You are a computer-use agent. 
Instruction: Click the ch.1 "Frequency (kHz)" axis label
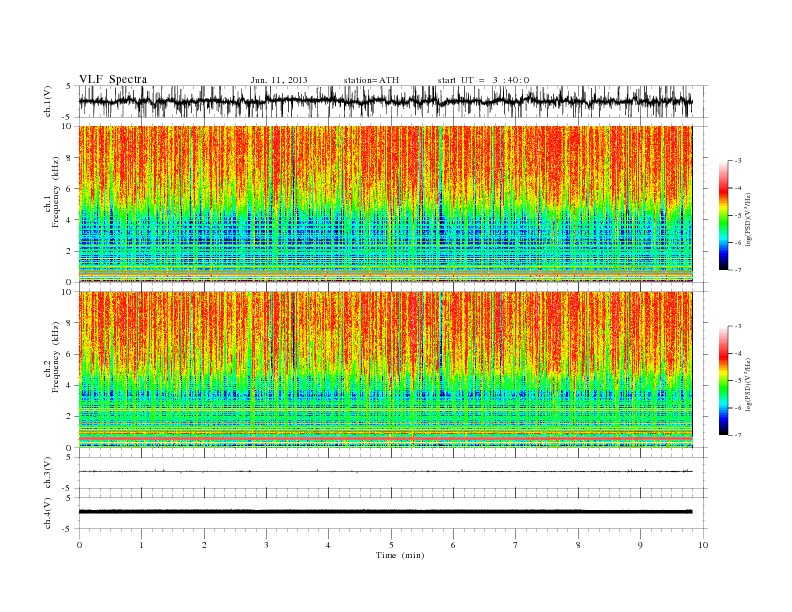tap(56, 192)
